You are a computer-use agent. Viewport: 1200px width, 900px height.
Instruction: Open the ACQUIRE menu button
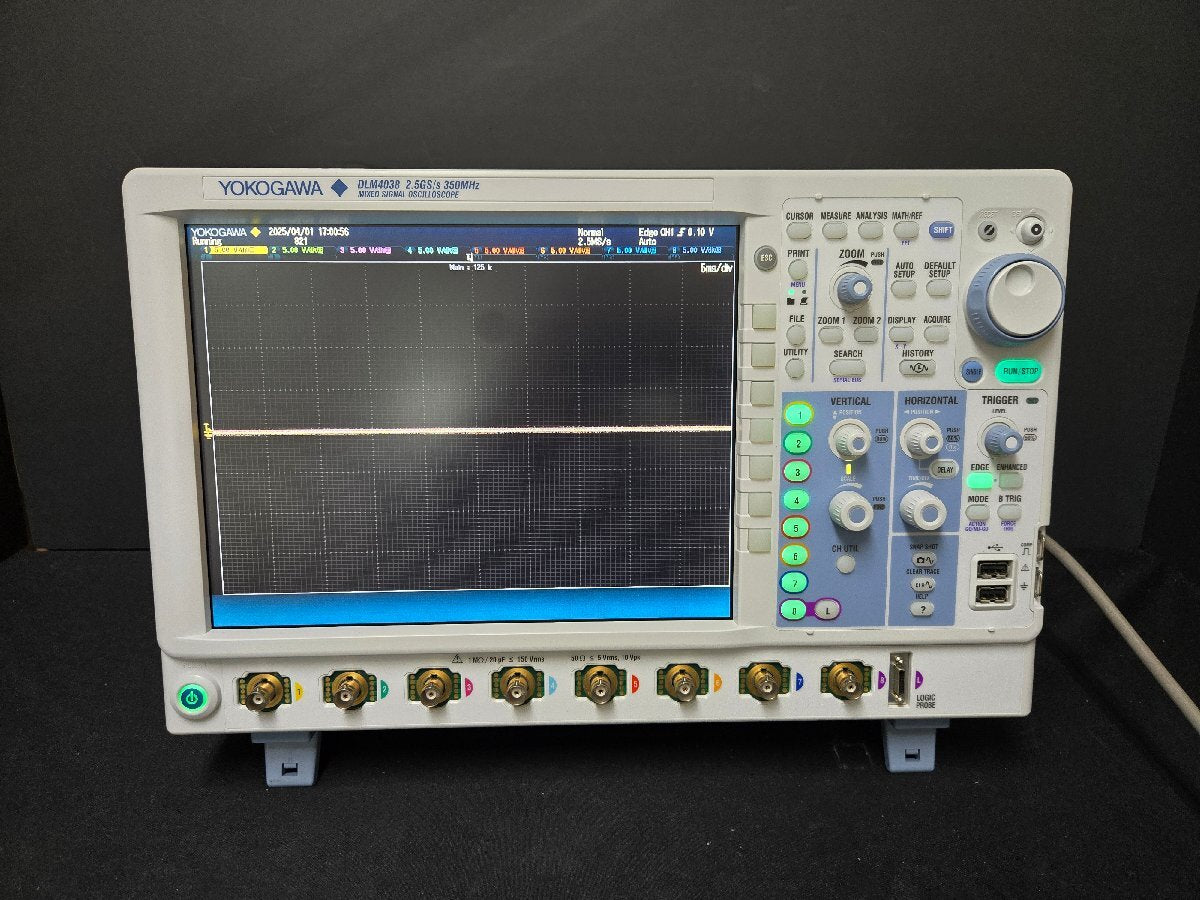point(937,334)
